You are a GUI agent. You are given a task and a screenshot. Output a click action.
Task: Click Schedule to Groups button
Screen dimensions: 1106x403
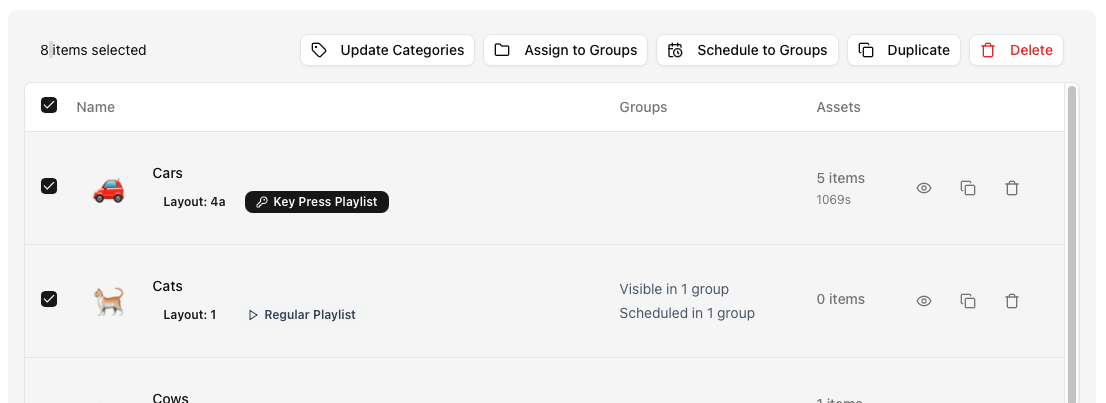(747, 50)
